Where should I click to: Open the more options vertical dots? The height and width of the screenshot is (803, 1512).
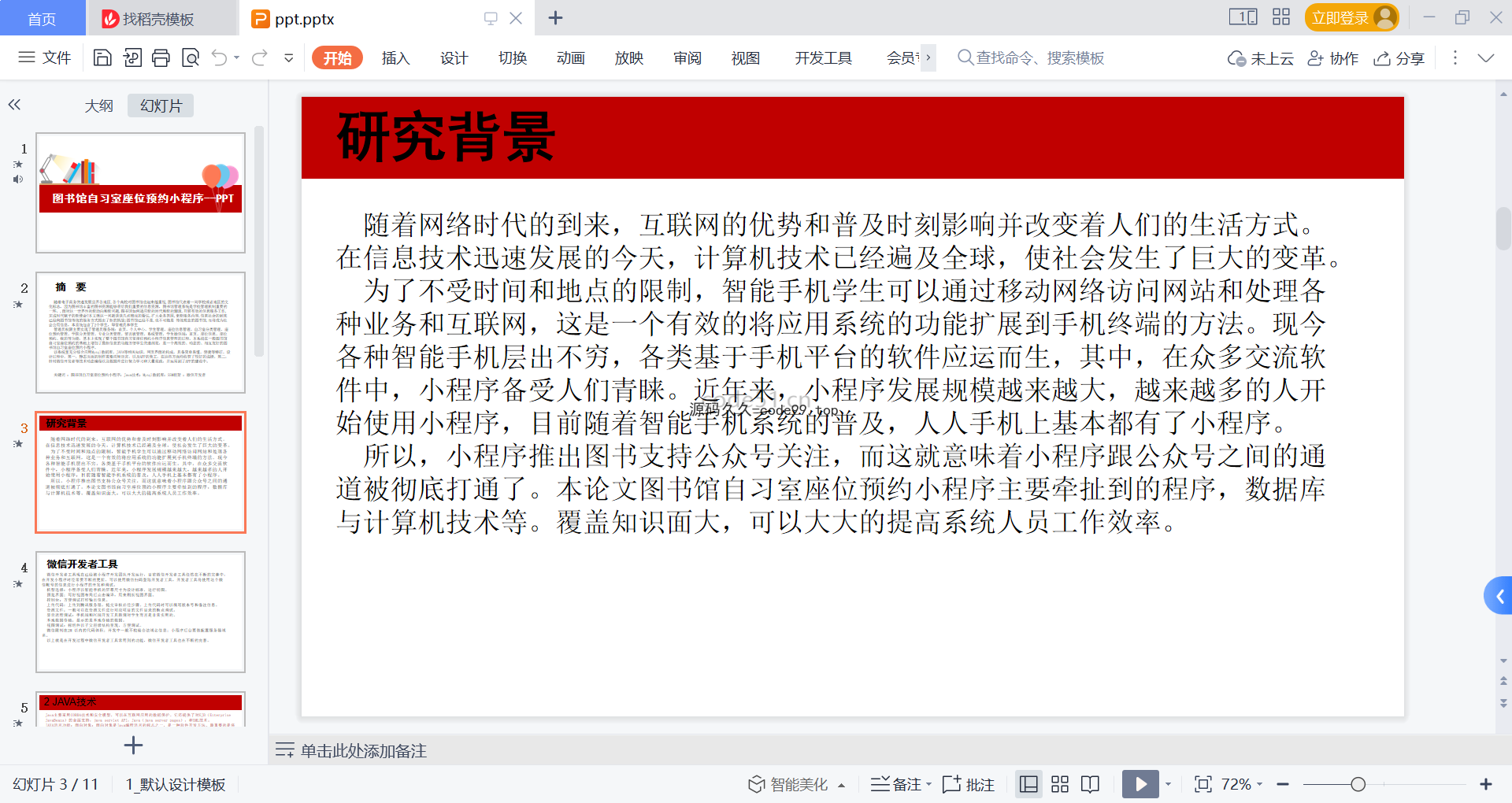click(1455, 57)
